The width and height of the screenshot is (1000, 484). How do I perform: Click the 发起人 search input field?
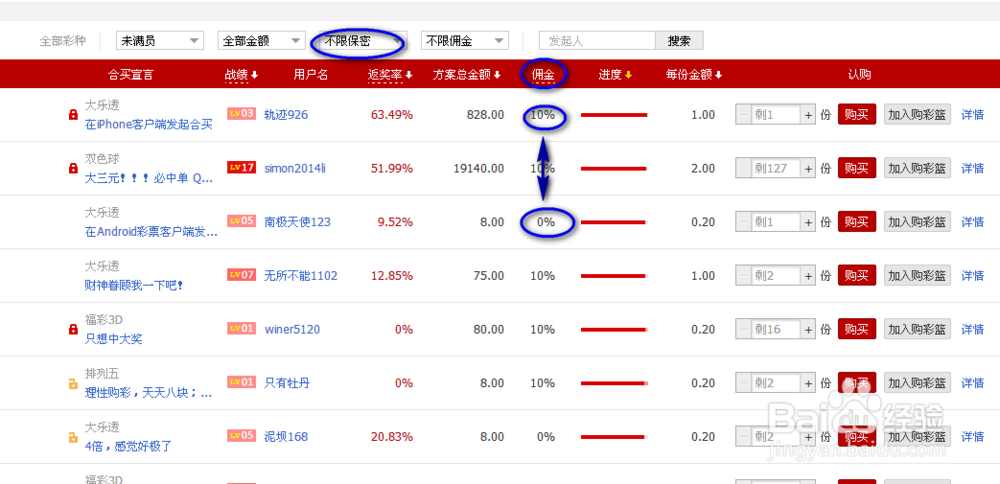(x=598, y=41)
